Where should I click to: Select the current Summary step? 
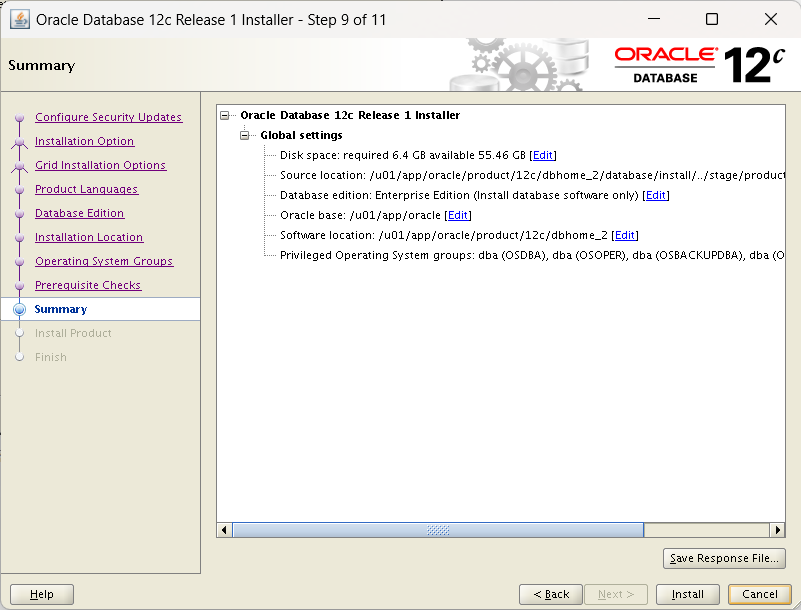pos(61,309)
